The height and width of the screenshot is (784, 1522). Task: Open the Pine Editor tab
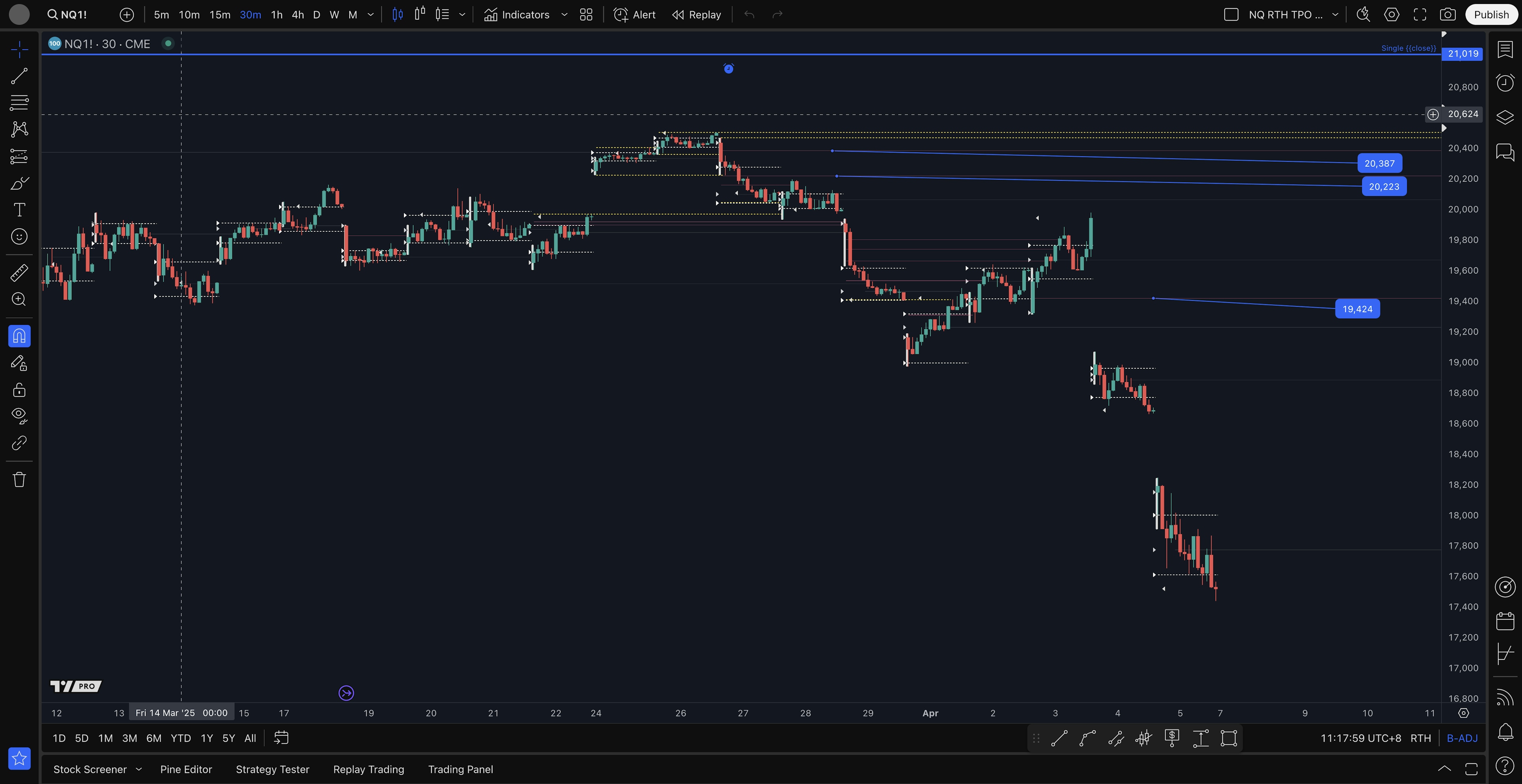[x=185, y=769]
